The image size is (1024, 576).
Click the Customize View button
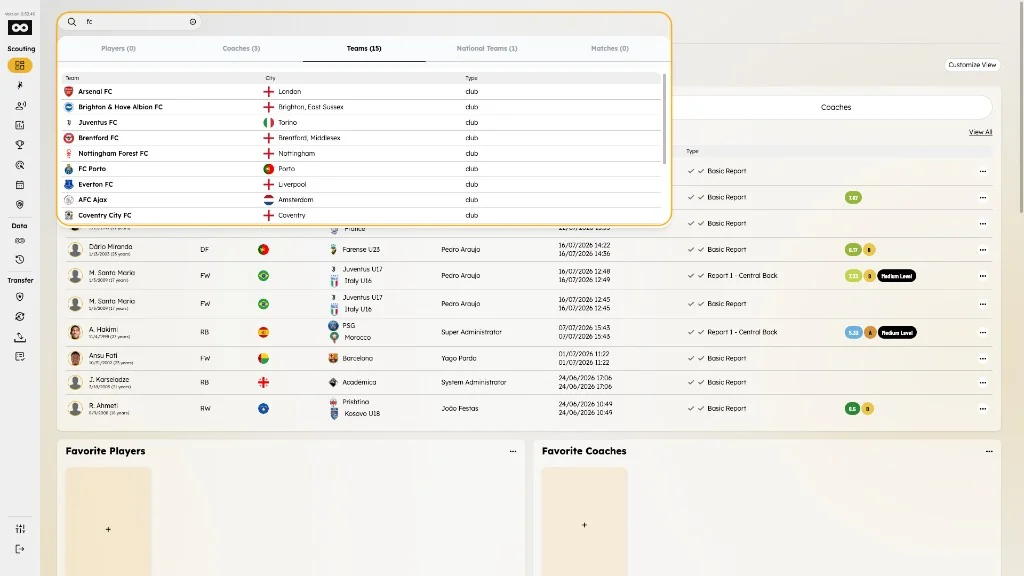972,65
